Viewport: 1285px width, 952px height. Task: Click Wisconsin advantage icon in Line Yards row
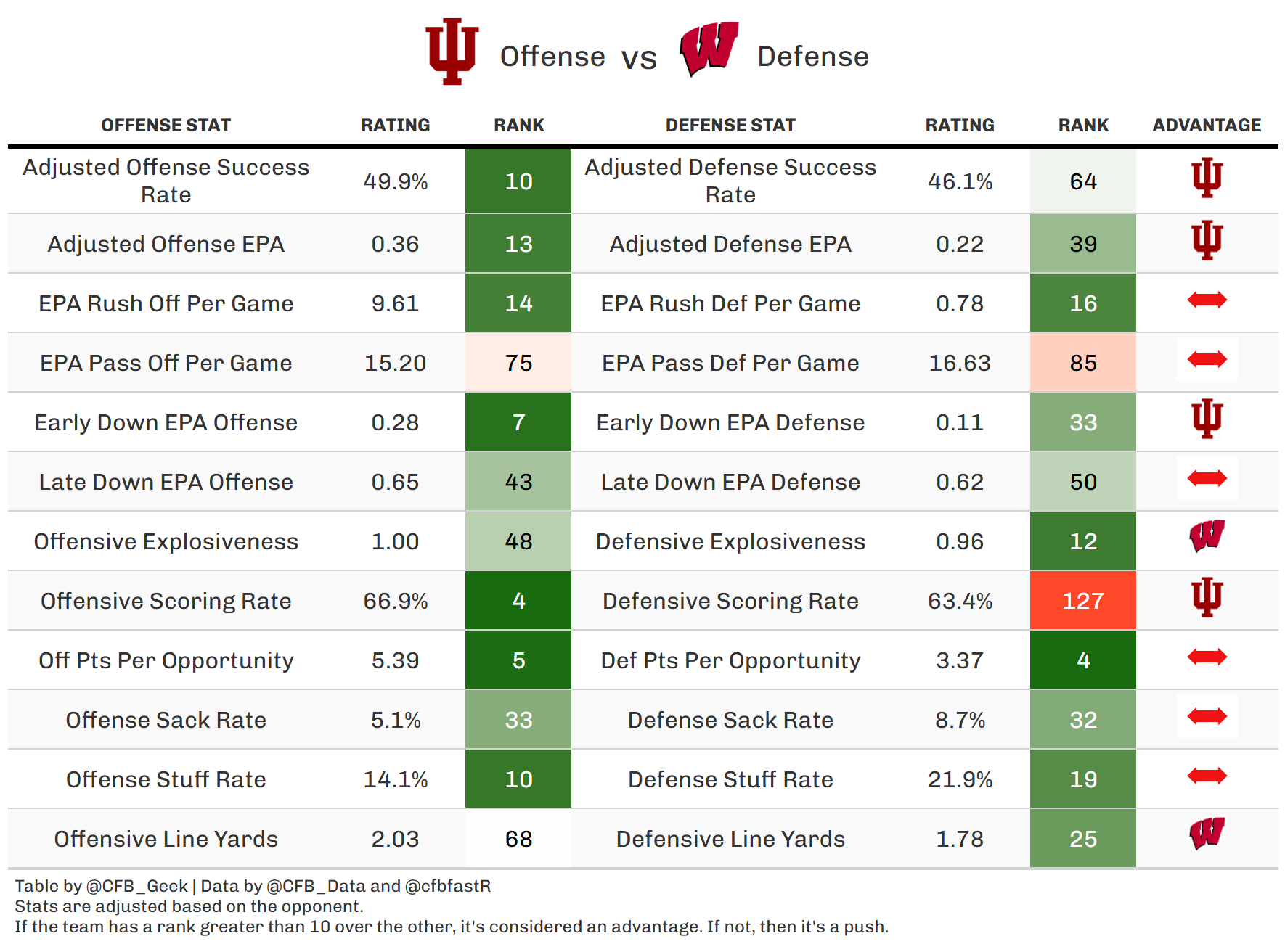pyautogui.click(x=1207, y=834)
